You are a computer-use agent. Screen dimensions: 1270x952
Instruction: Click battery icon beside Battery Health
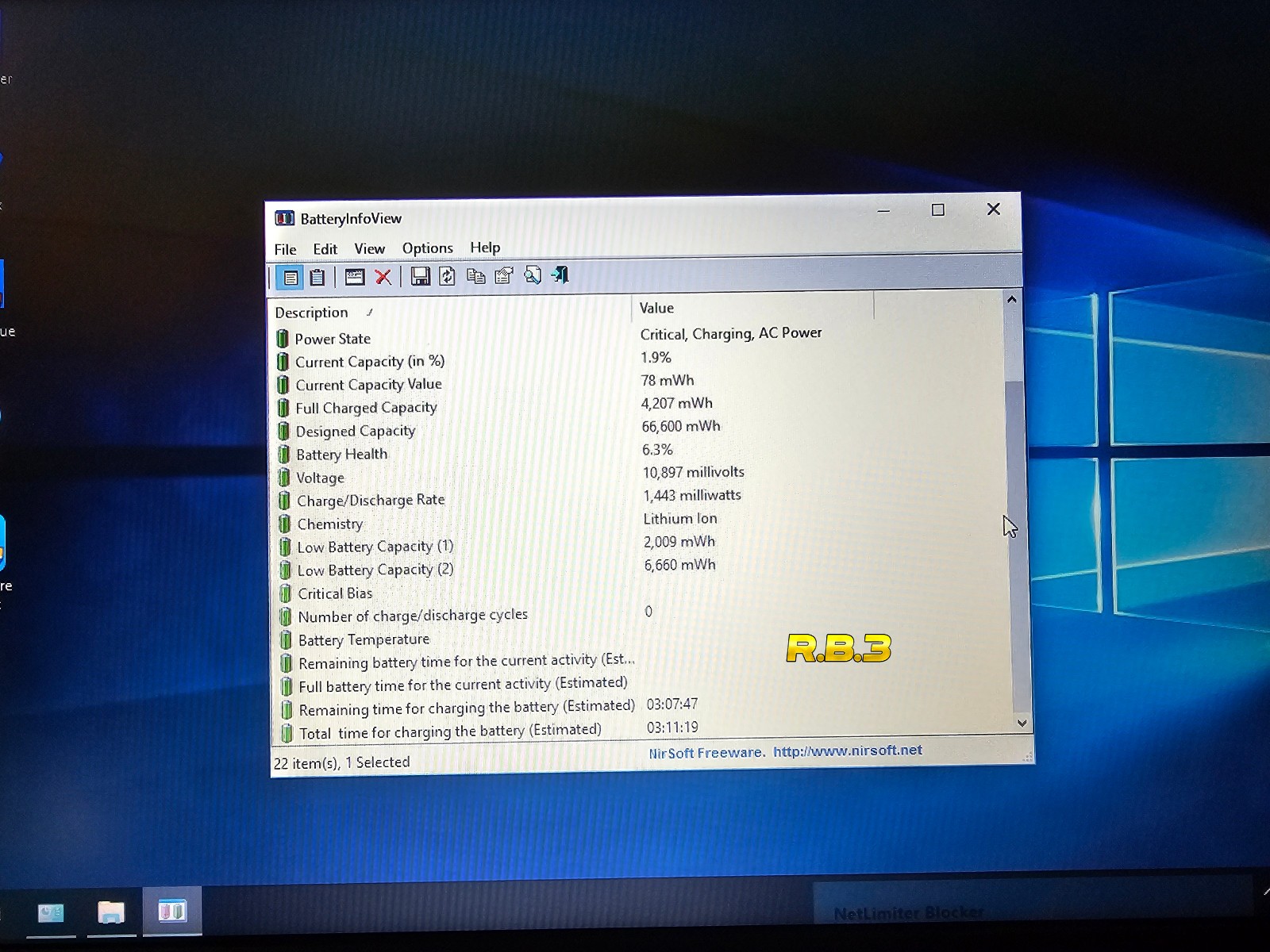tap(283, 455)
